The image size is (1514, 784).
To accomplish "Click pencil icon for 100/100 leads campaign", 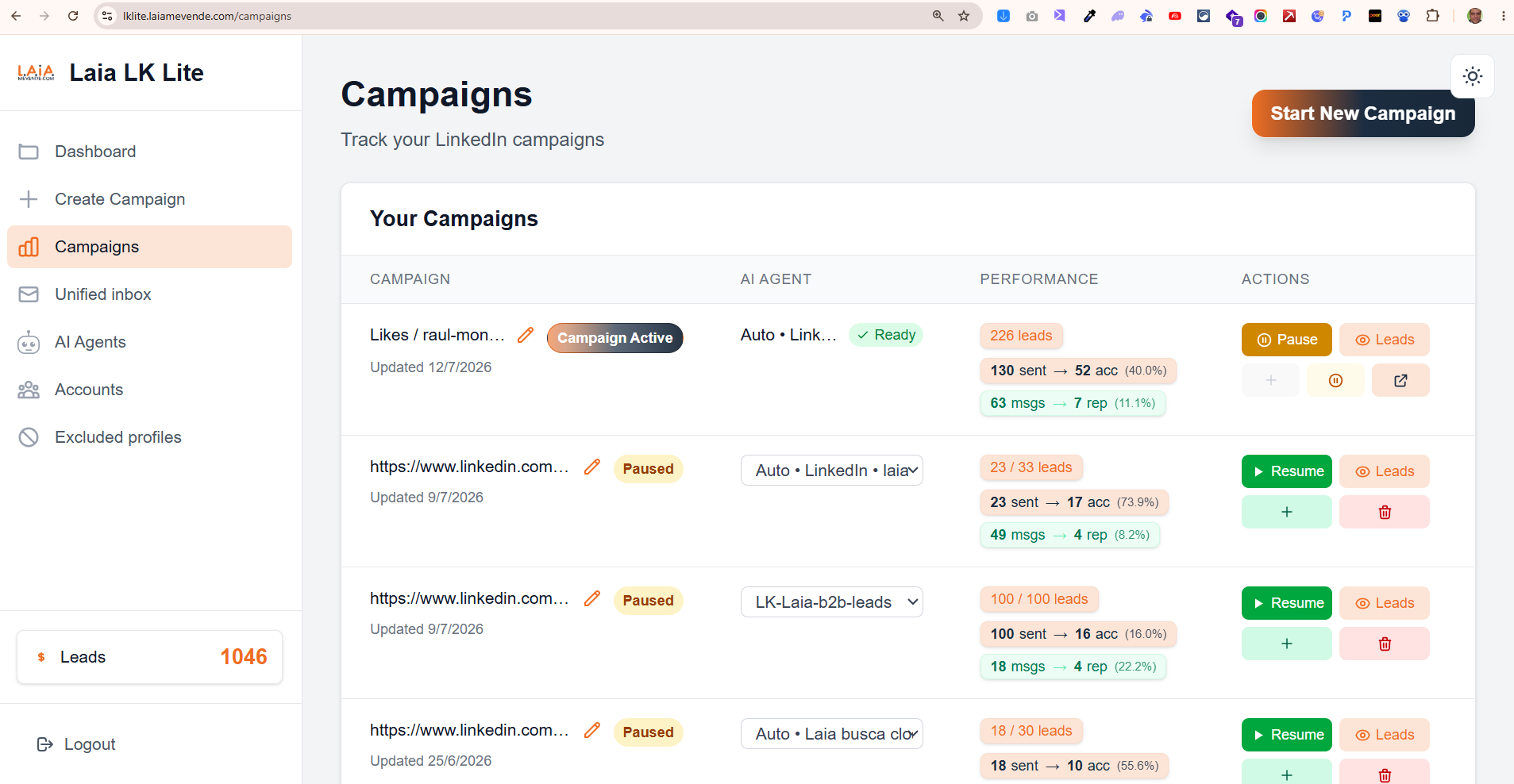I will tap(592, 598).
